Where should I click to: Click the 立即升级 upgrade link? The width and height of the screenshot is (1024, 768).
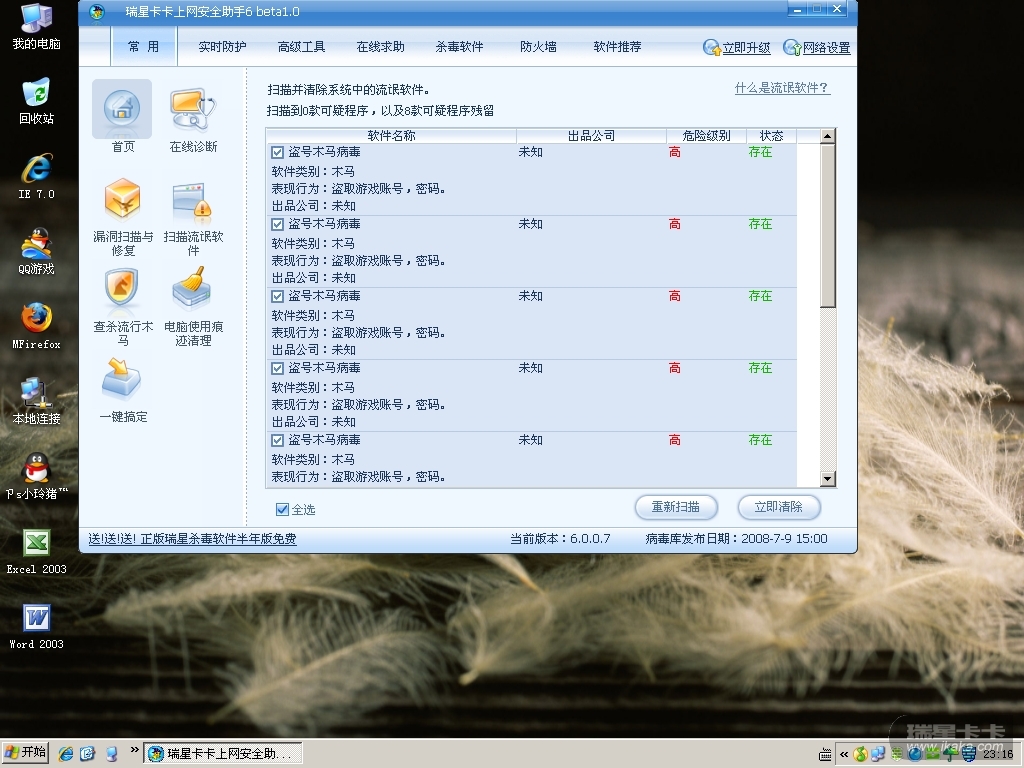(x=746, y=48)
